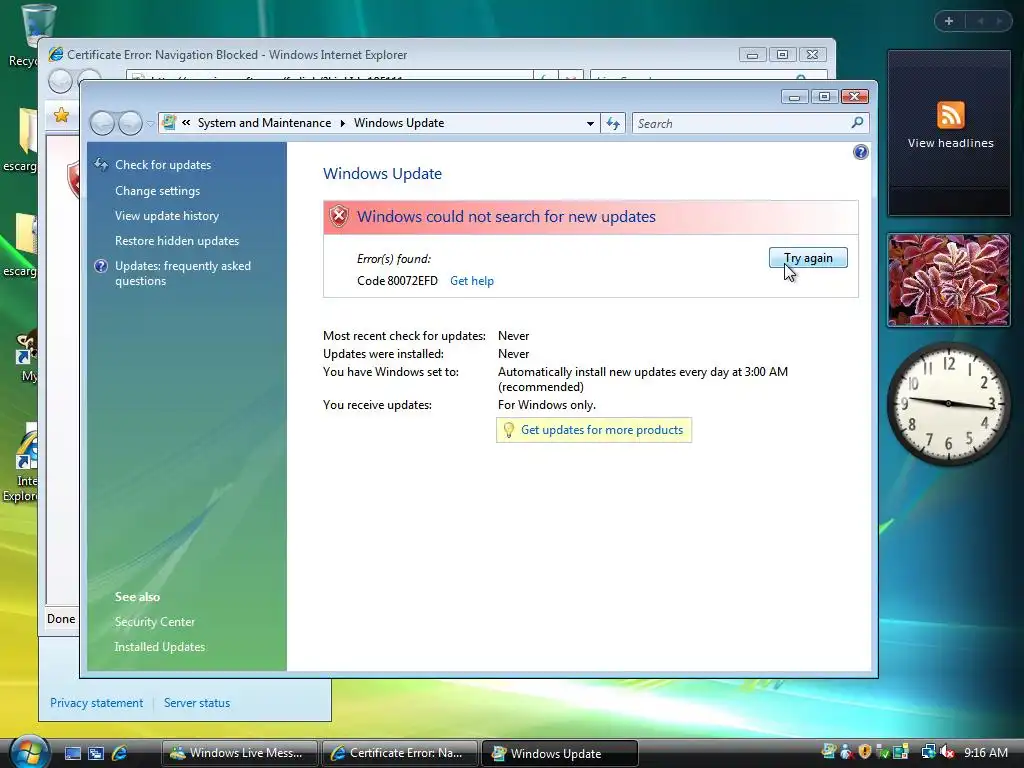Open the recent pages dropdown arrow
Screen dimensions: 1024x768
click(150, 123)
